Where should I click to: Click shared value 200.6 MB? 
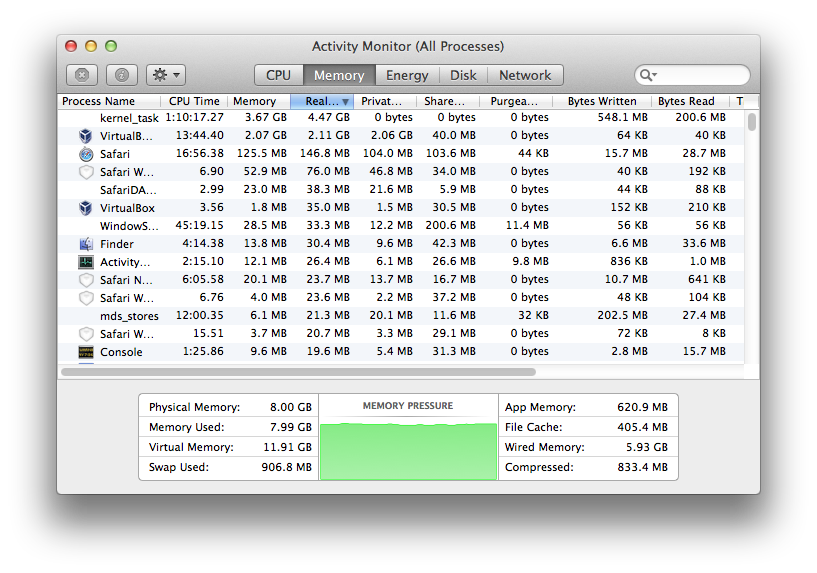450,225
